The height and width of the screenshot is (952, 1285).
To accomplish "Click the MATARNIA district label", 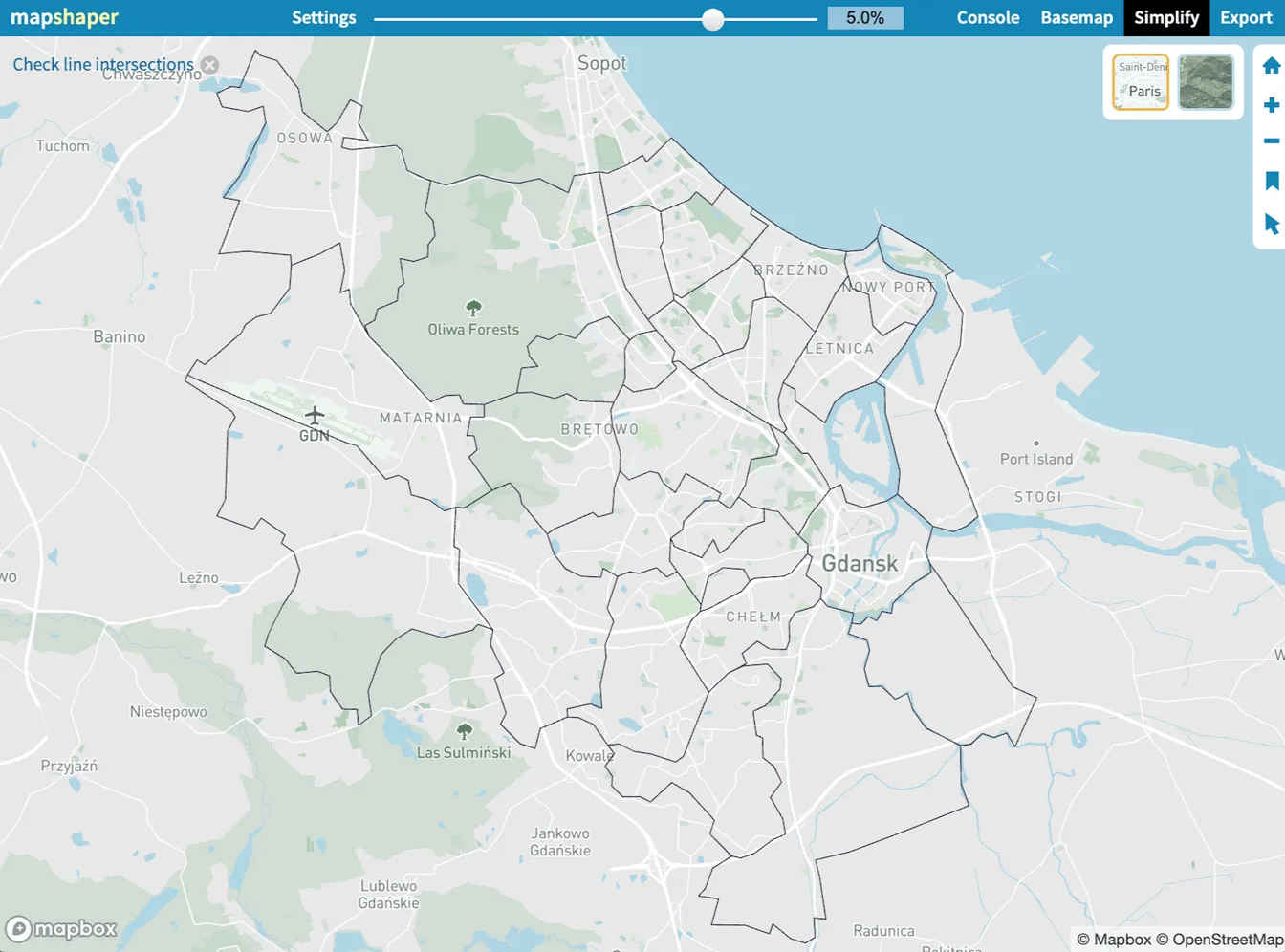I will point(421,418).
